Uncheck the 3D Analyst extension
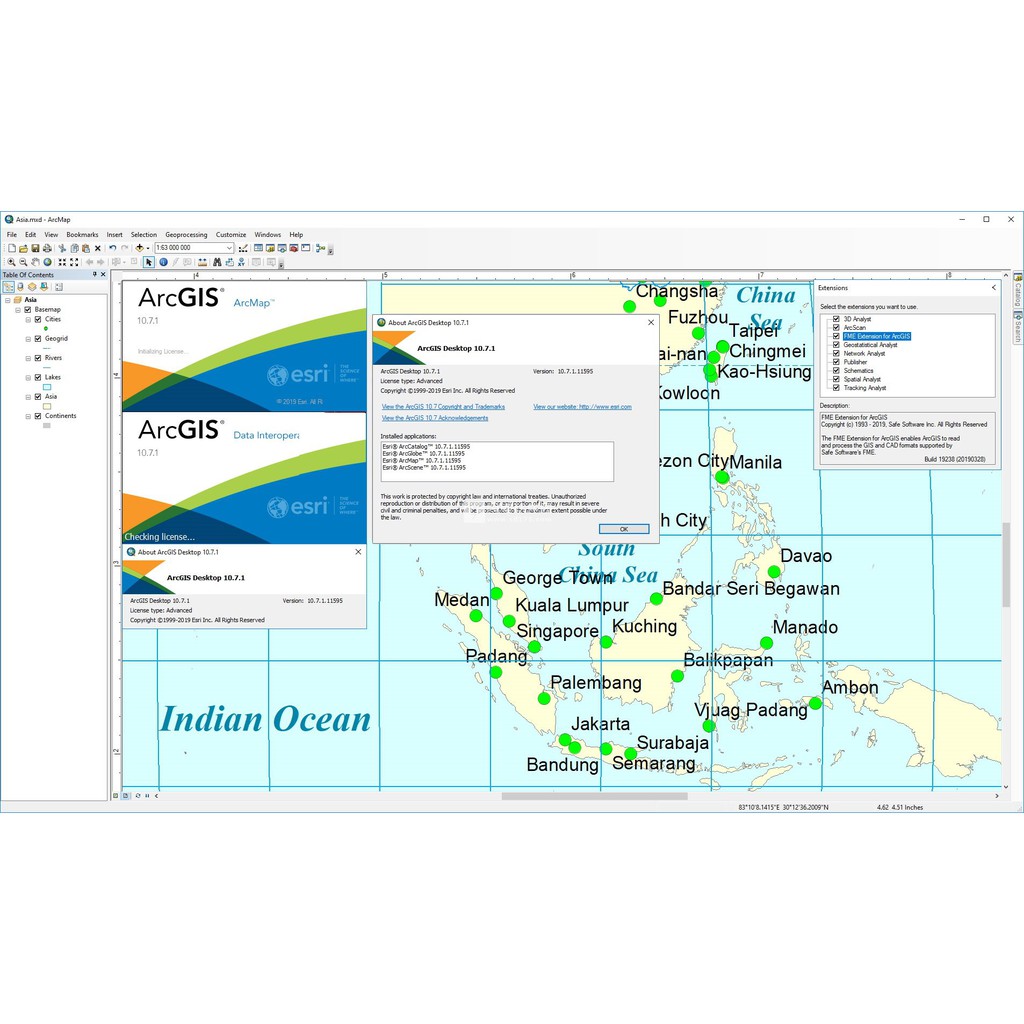The height and width of the screenshot is (1024, 1024). pos(836,319)
